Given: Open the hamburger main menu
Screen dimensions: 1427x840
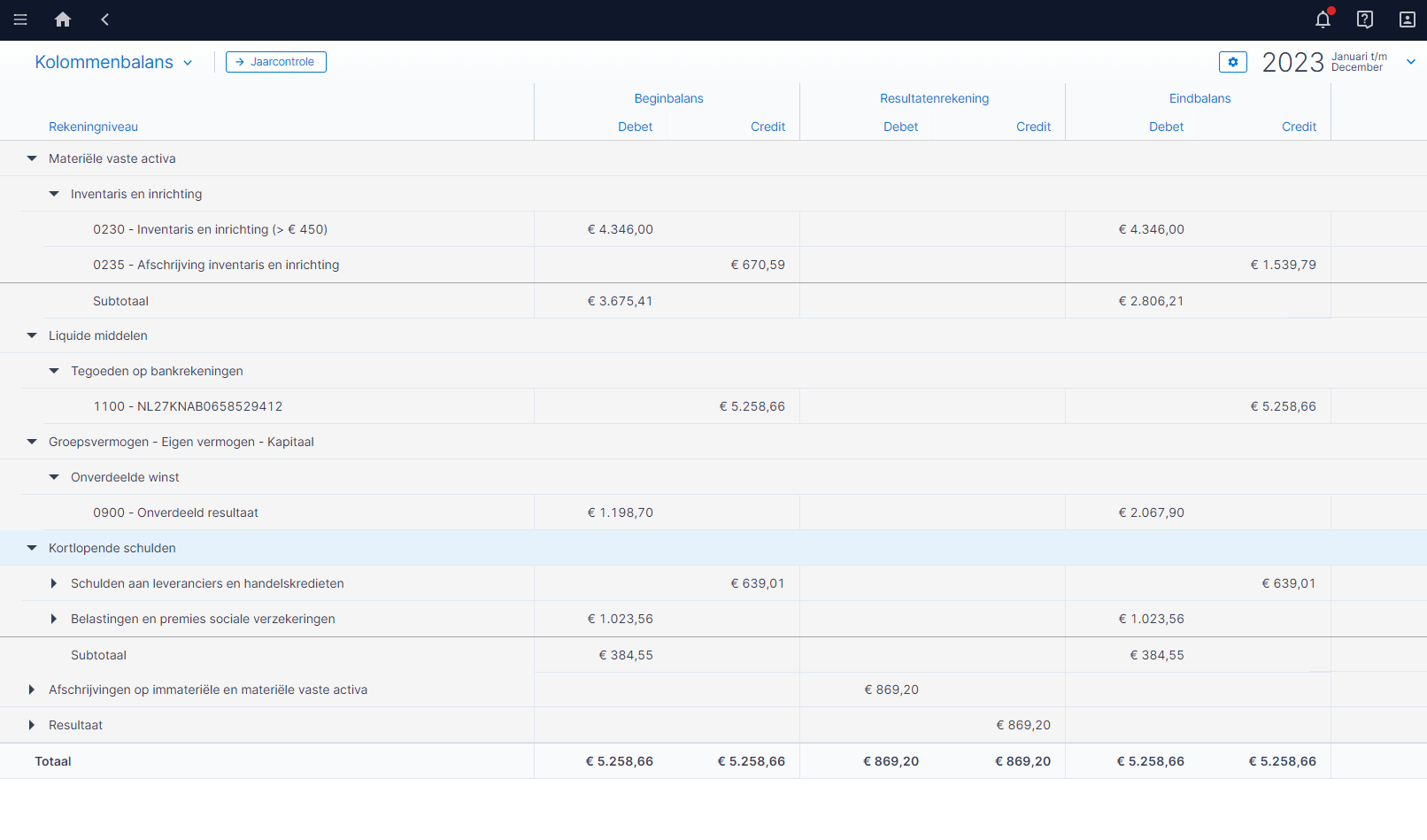Looking at the screenshot, I should click(20, 19).
